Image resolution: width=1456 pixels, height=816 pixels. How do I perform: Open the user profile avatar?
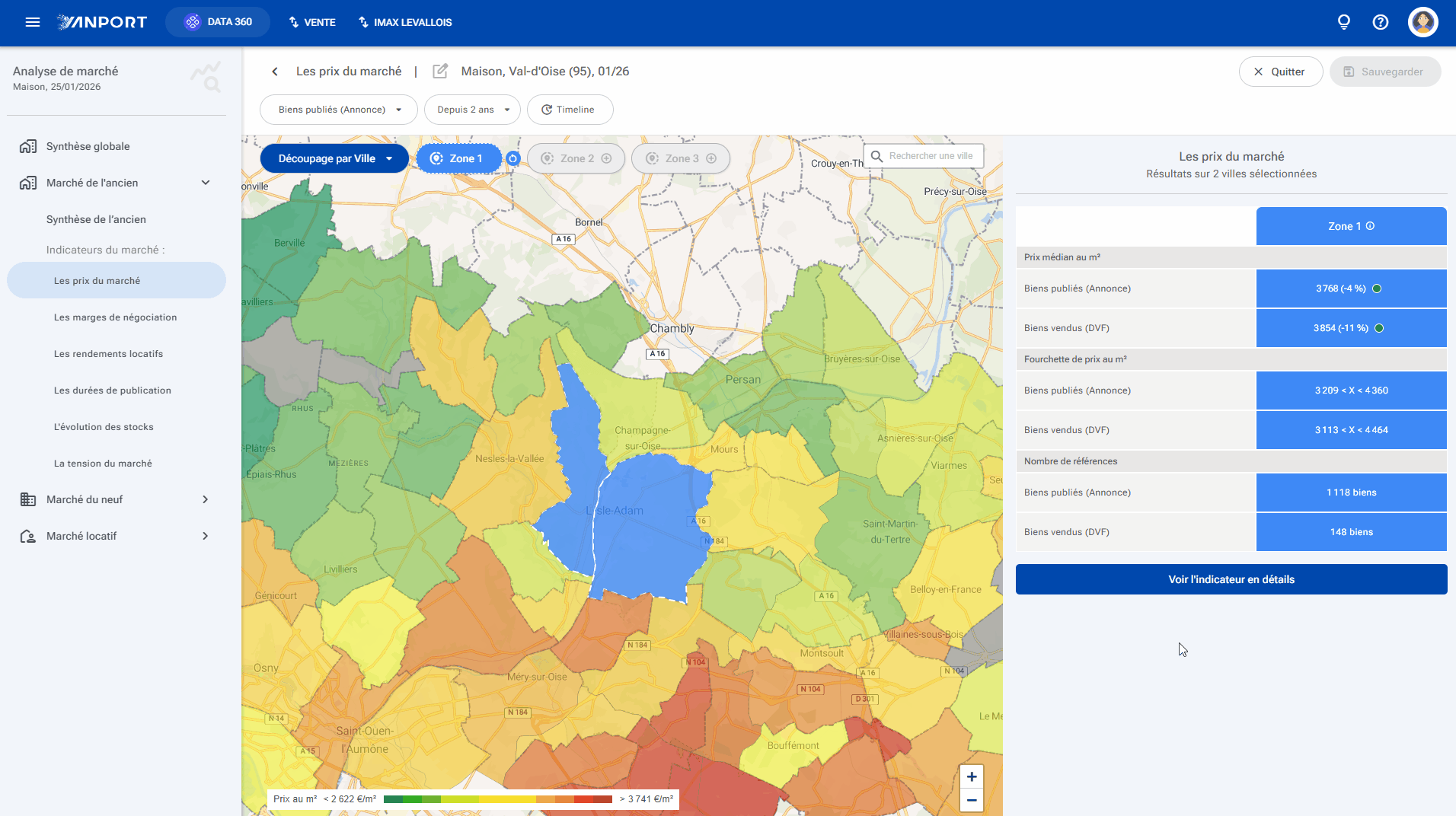pyautogui.click(x=1422, y=22)
